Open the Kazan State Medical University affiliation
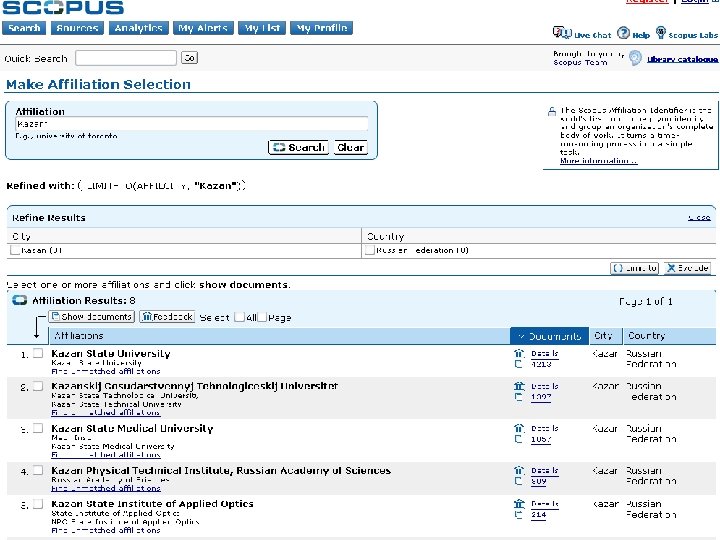 (132, 428)
